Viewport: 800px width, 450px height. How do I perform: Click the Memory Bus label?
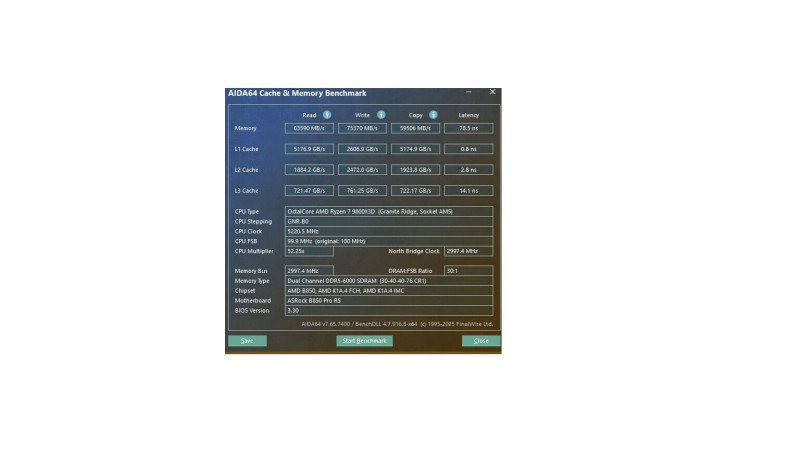pyautogui.click(x=251, y=271)
